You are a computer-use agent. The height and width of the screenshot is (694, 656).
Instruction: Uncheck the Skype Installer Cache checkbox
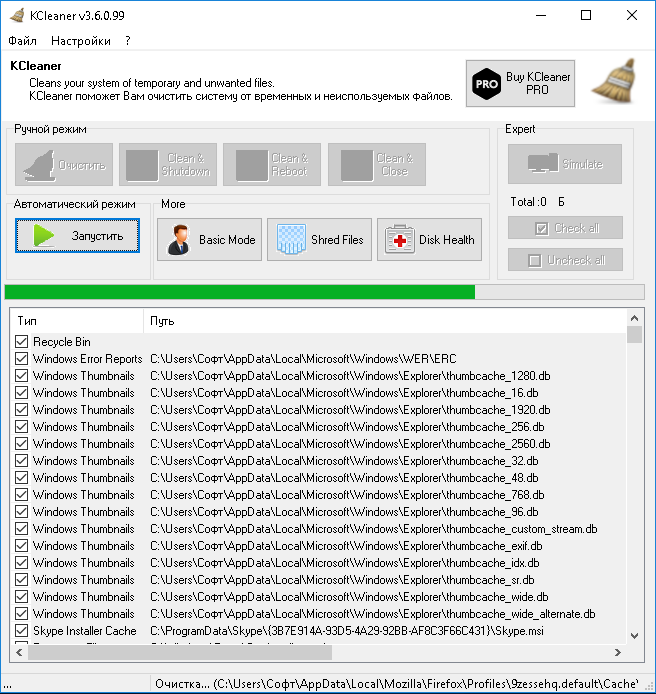tap(21, 630)
